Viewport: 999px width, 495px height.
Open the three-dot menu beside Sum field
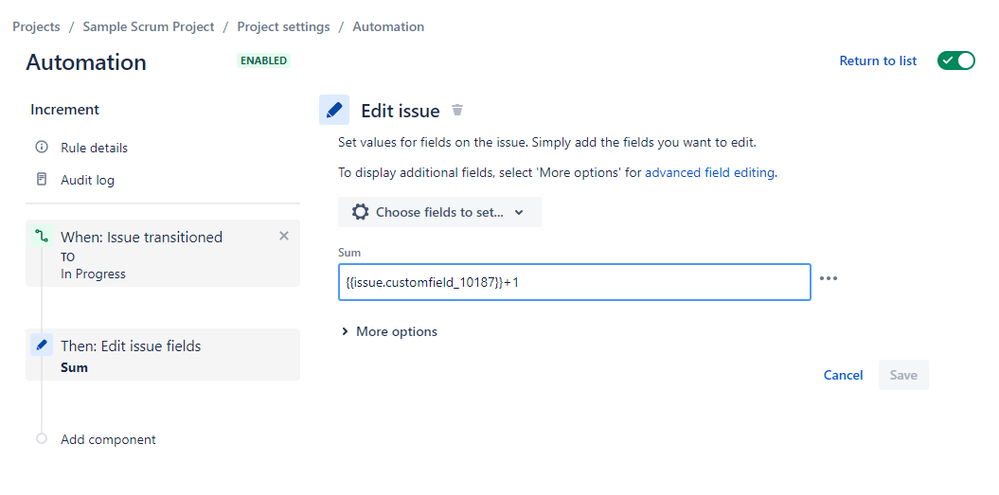point(828,278)
